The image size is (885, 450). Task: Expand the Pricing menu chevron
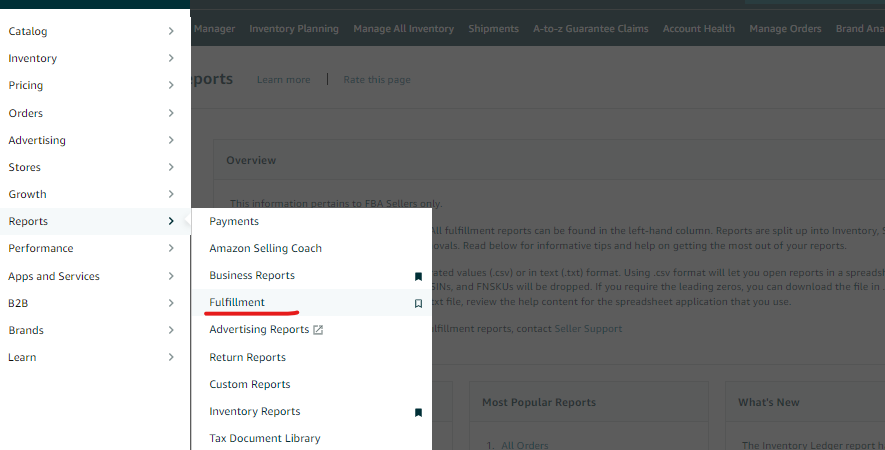pos(171,85)
